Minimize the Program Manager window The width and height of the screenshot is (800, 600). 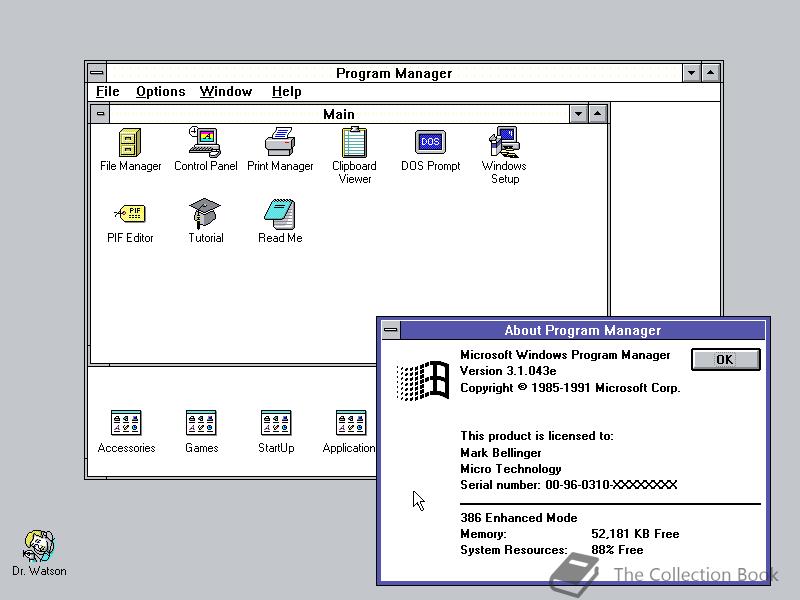(x=691, y=73)
